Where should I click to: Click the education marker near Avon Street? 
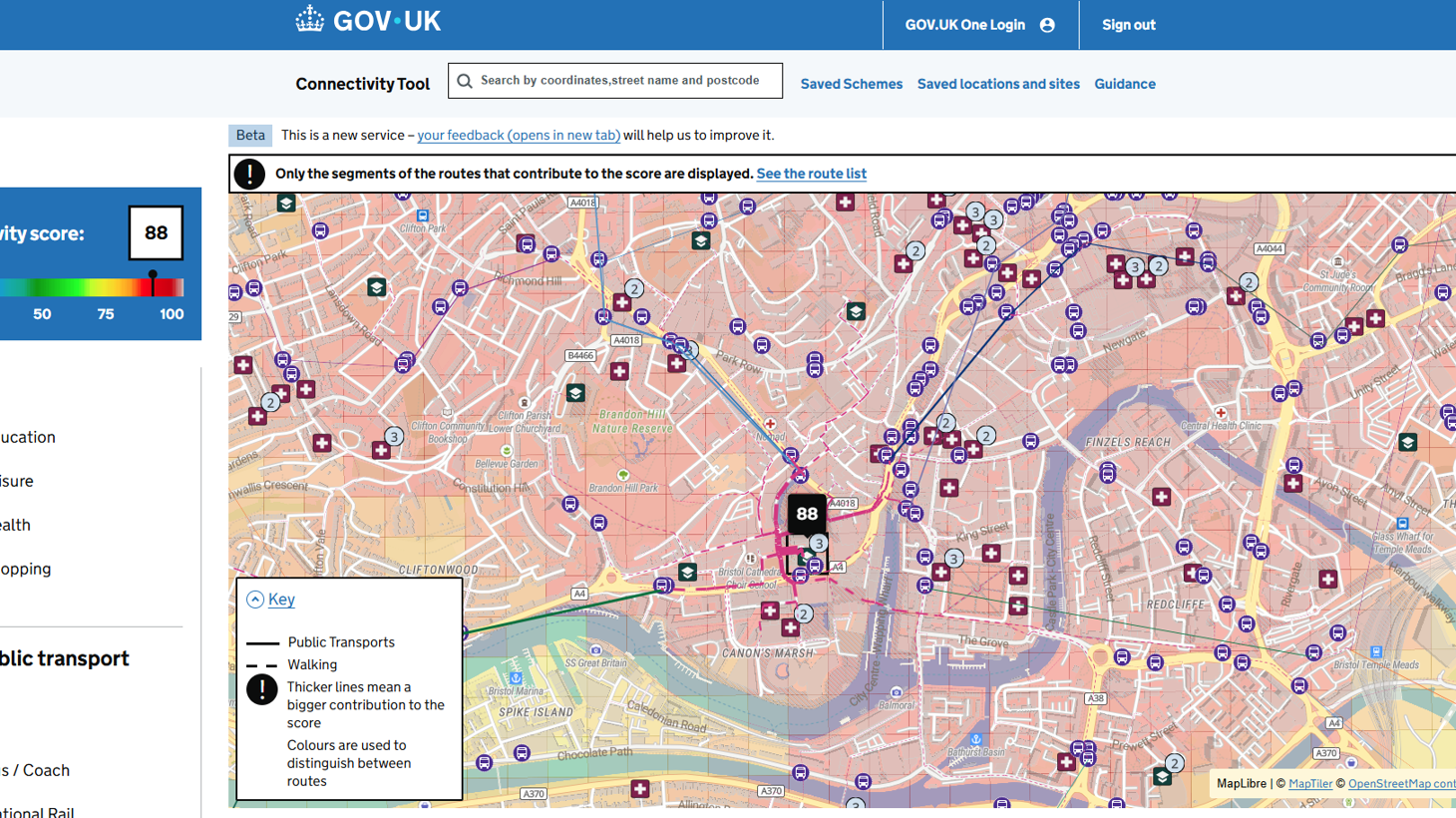click(x=1407, y=442)
